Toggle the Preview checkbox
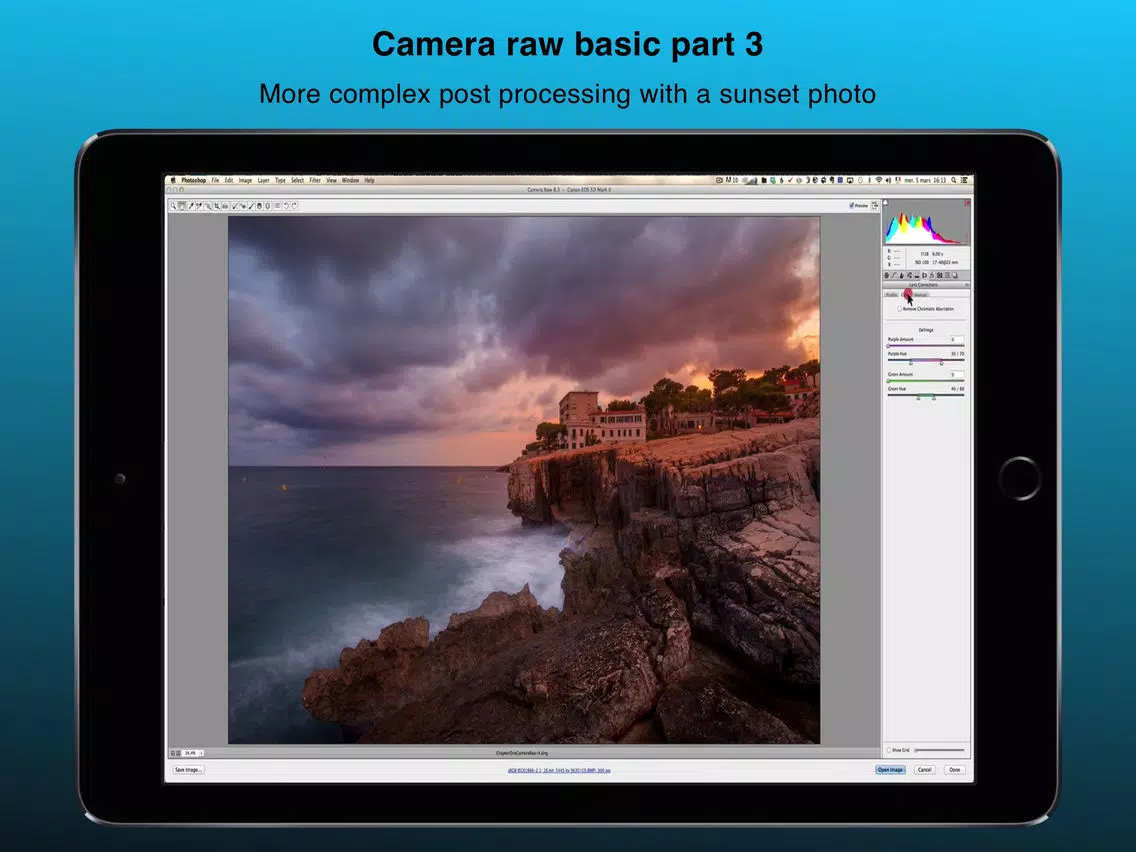The height and width of the screenshot is (852, 1136). 851,206
